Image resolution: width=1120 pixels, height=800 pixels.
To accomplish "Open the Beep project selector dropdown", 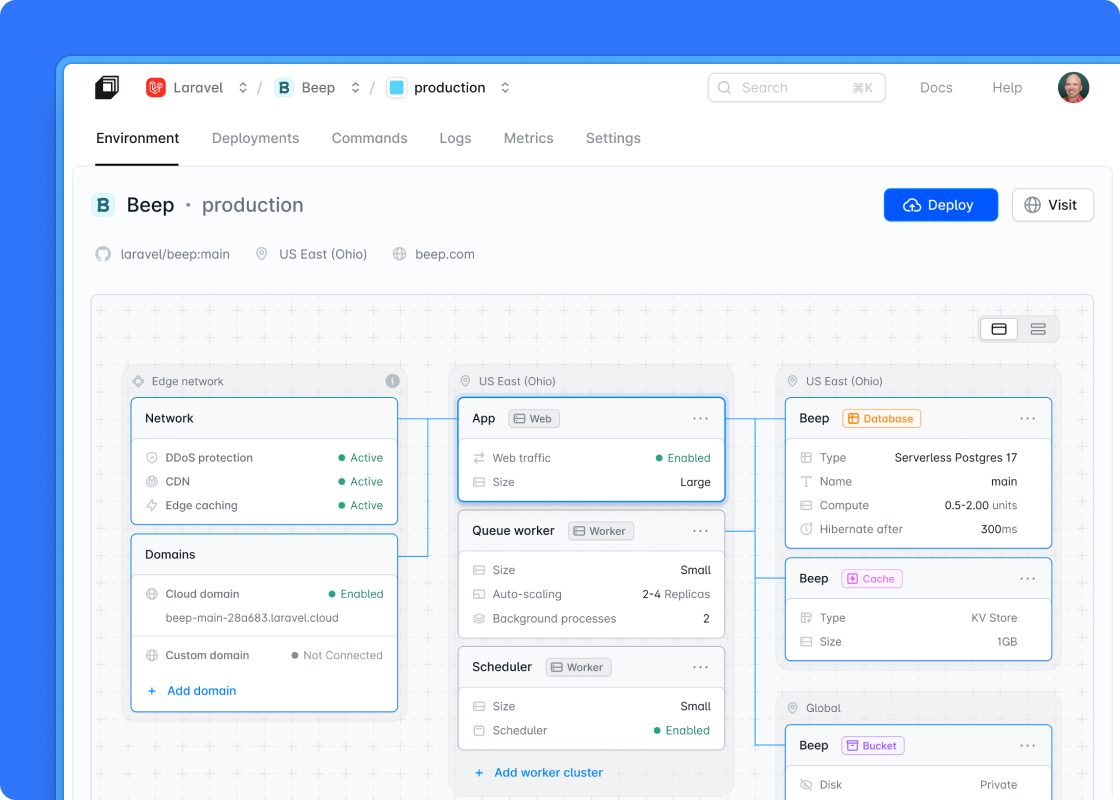I will (355, 87).
